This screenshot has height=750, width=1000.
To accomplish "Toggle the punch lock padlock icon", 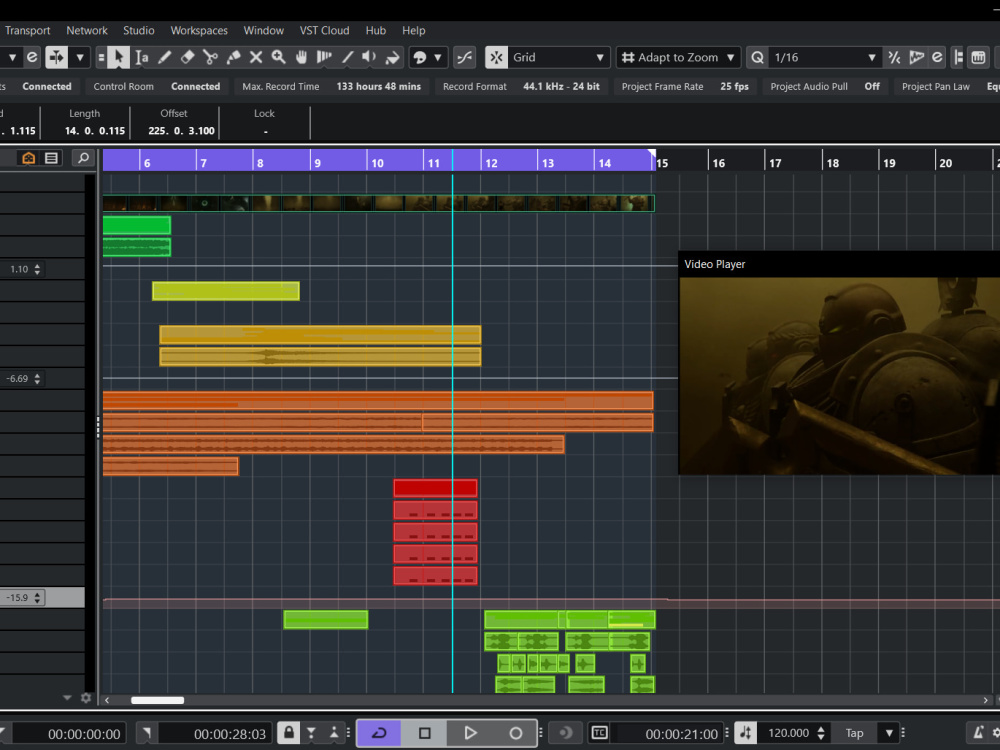I will tap(289, 733).
